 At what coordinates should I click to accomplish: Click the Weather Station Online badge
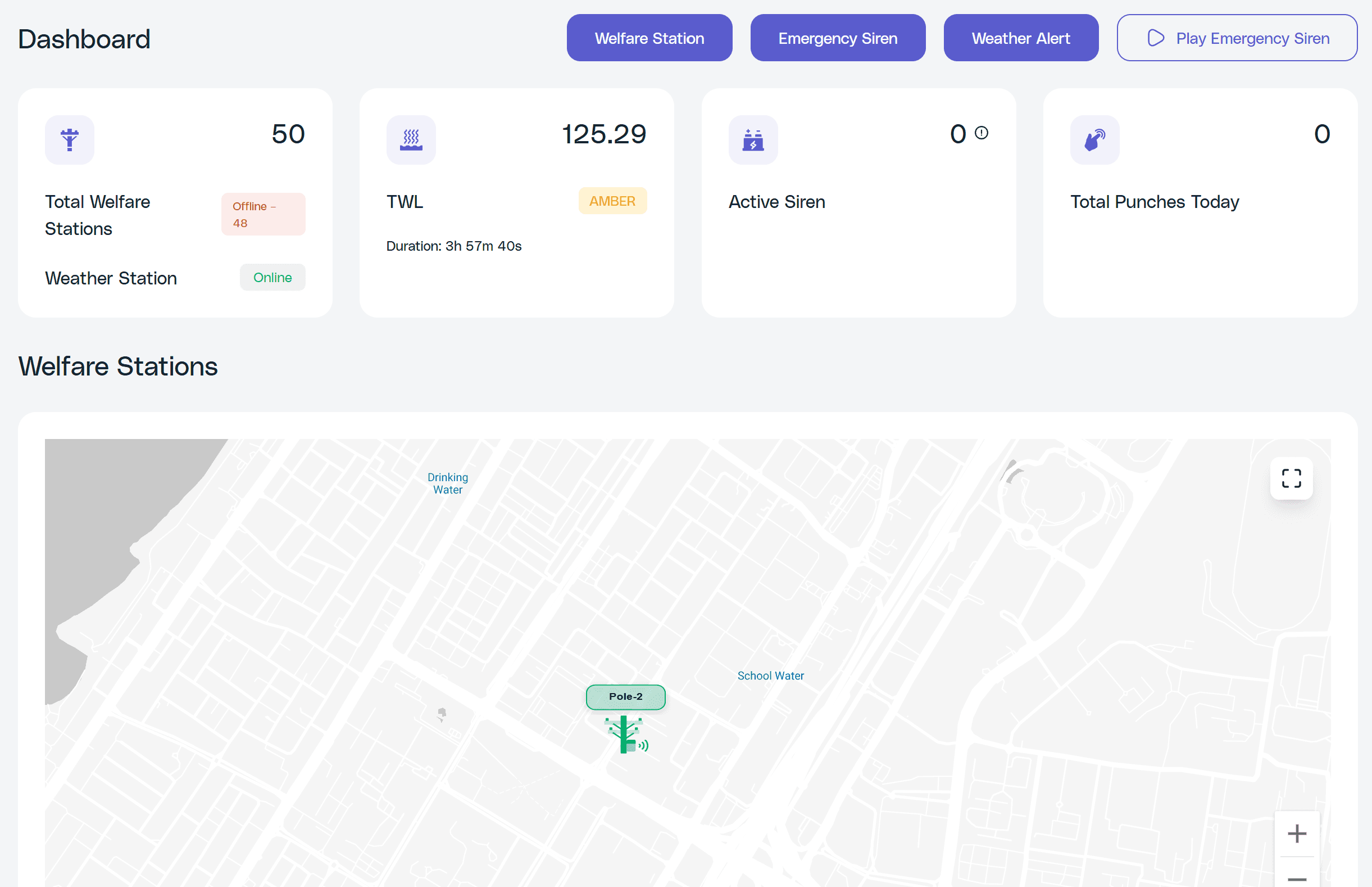tap(272, 278)
